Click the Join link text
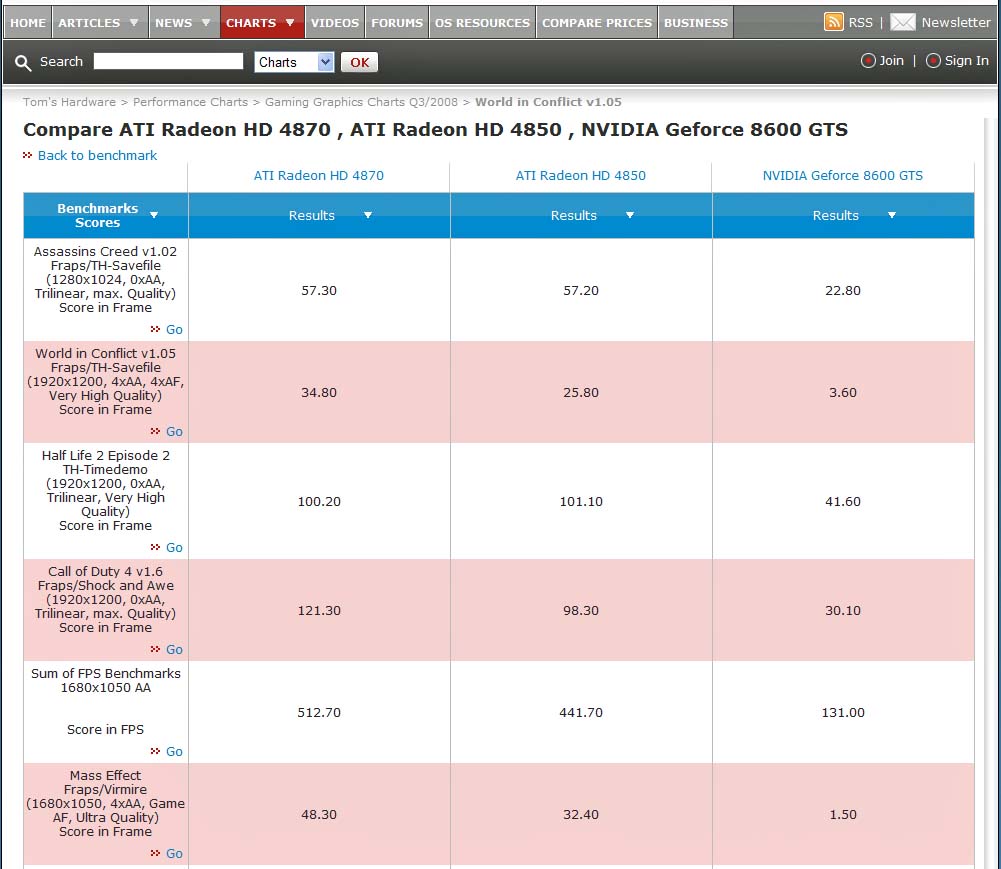The height and width of the screenshot is (869, 1001). click(891, 61)
